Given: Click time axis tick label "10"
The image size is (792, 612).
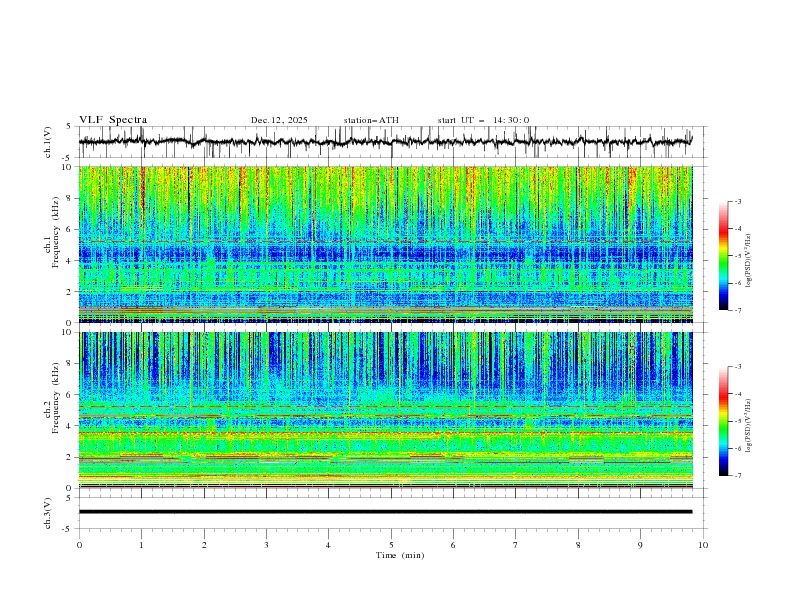Looking at the screenshot, I should click(x=703, y=545).
